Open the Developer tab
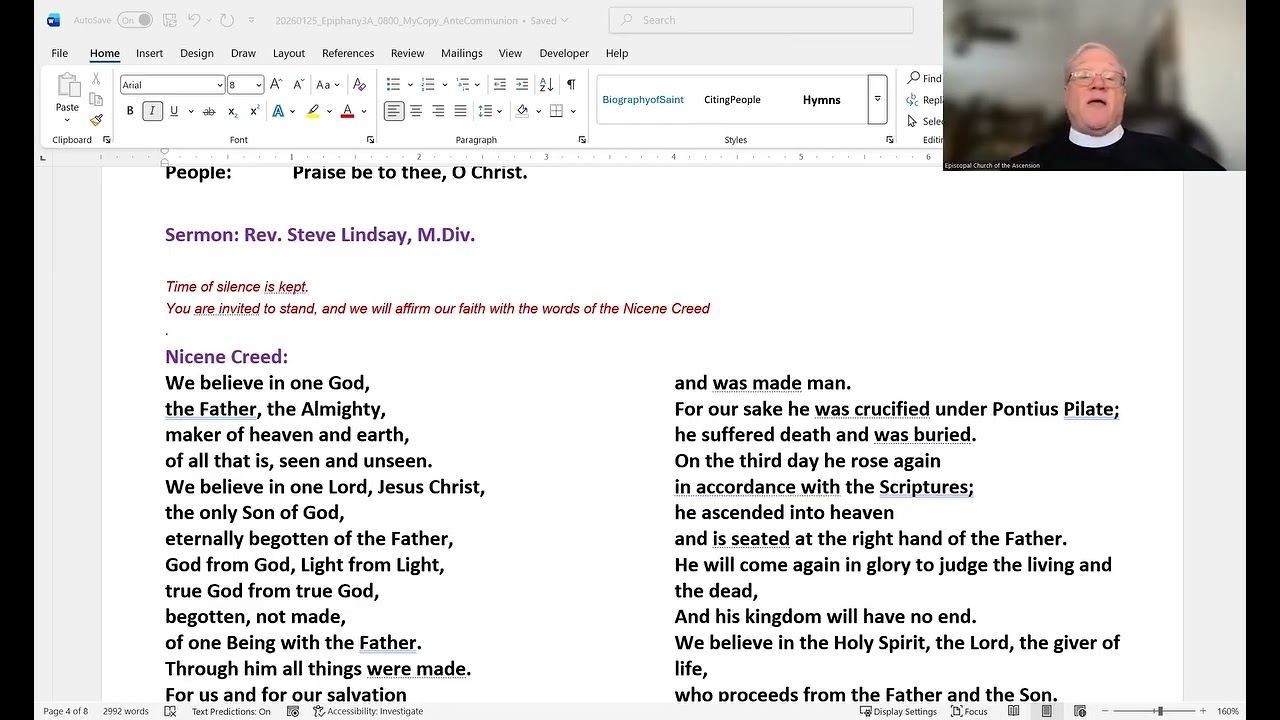Image resolution: width=1280 pixels, height=720 pixels. pyautogui.click(x=564, y=53)
